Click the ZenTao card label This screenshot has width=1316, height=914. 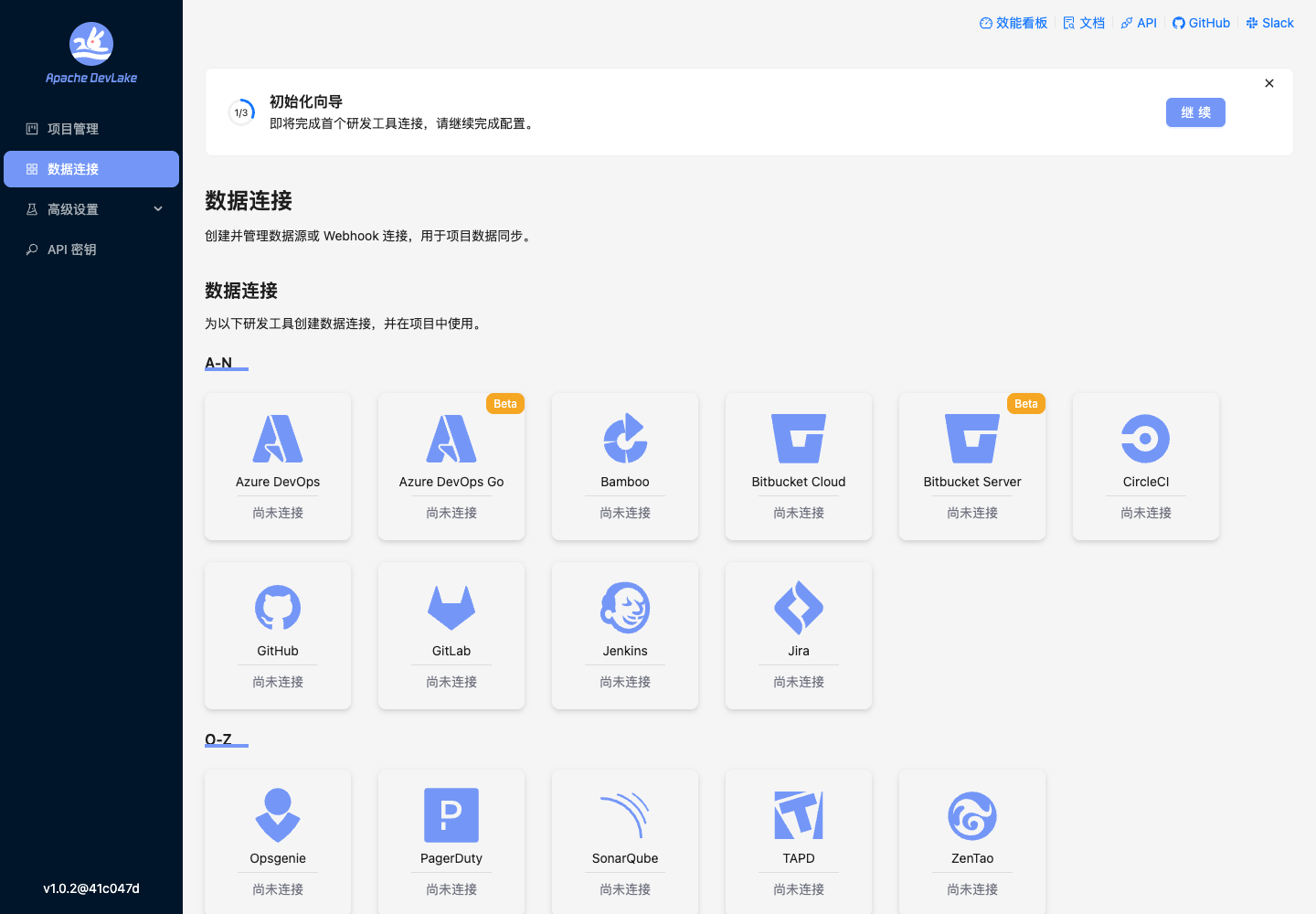(972, 858)
